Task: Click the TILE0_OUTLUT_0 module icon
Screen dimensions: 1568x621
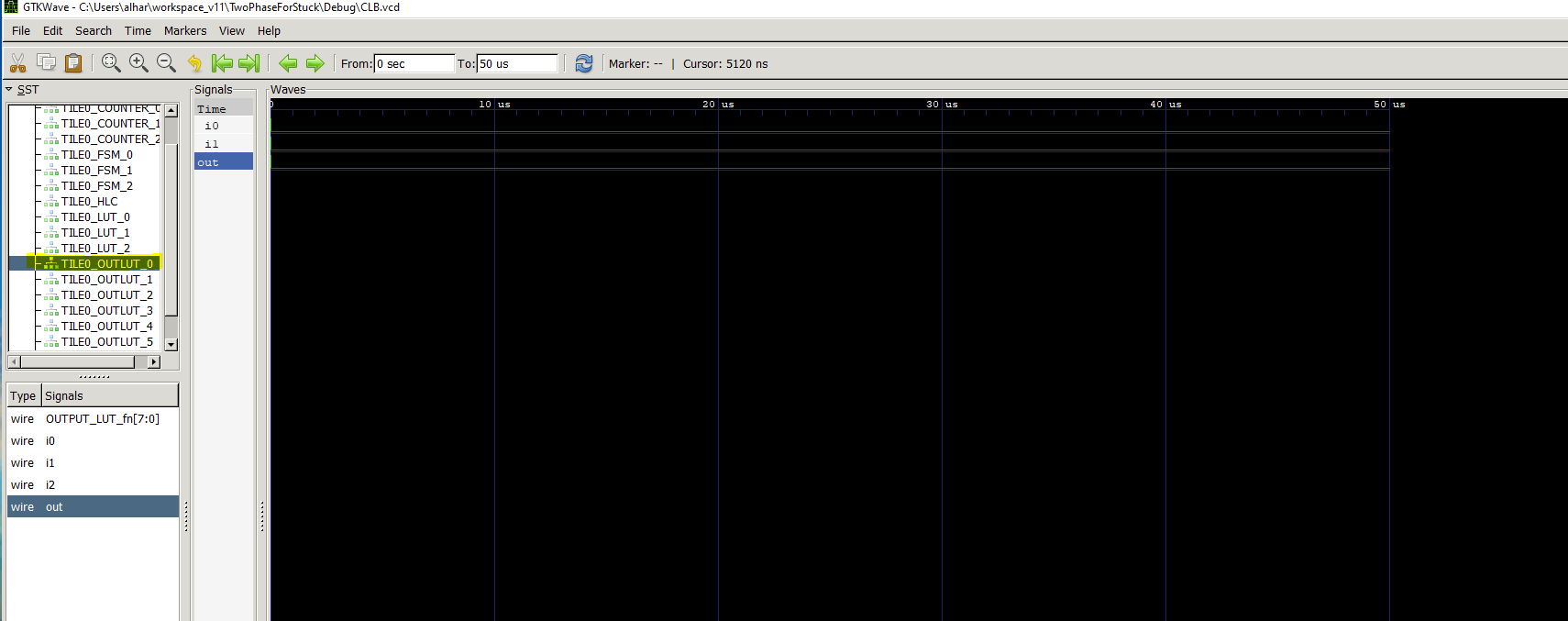Action: coord(51,264)
